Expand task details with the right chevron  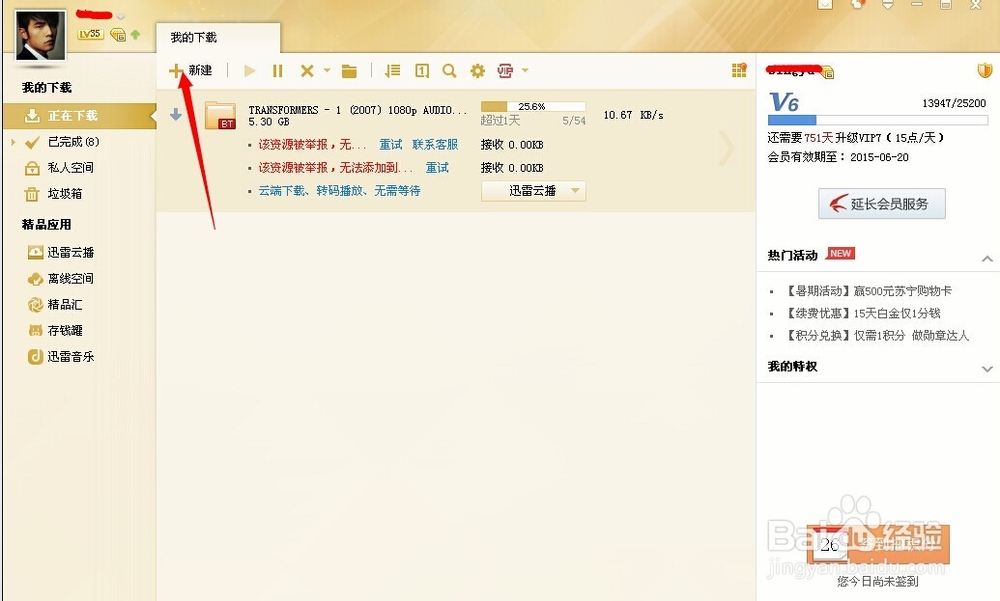click(x=727, y=149)
